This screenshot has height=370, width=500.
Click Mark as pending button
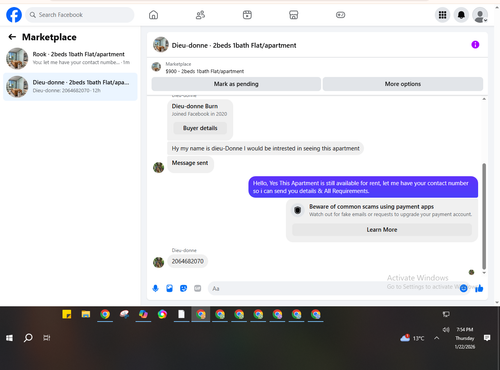(236, 84)
